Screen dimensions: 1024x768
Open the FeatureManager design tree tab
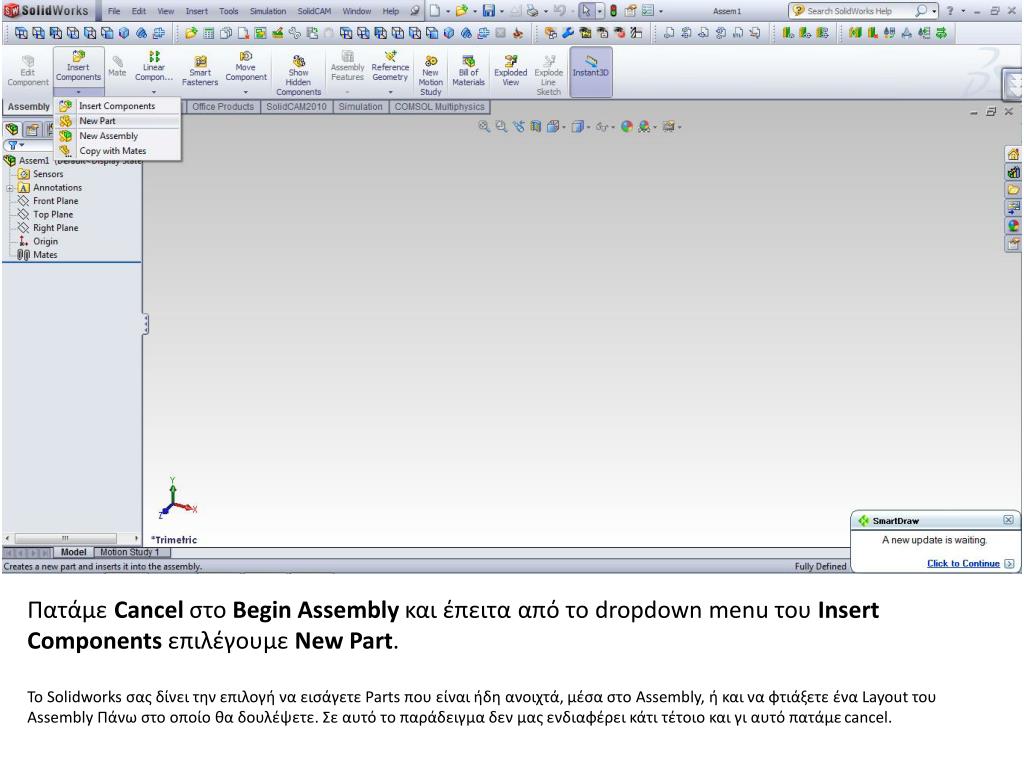(12, 129)
